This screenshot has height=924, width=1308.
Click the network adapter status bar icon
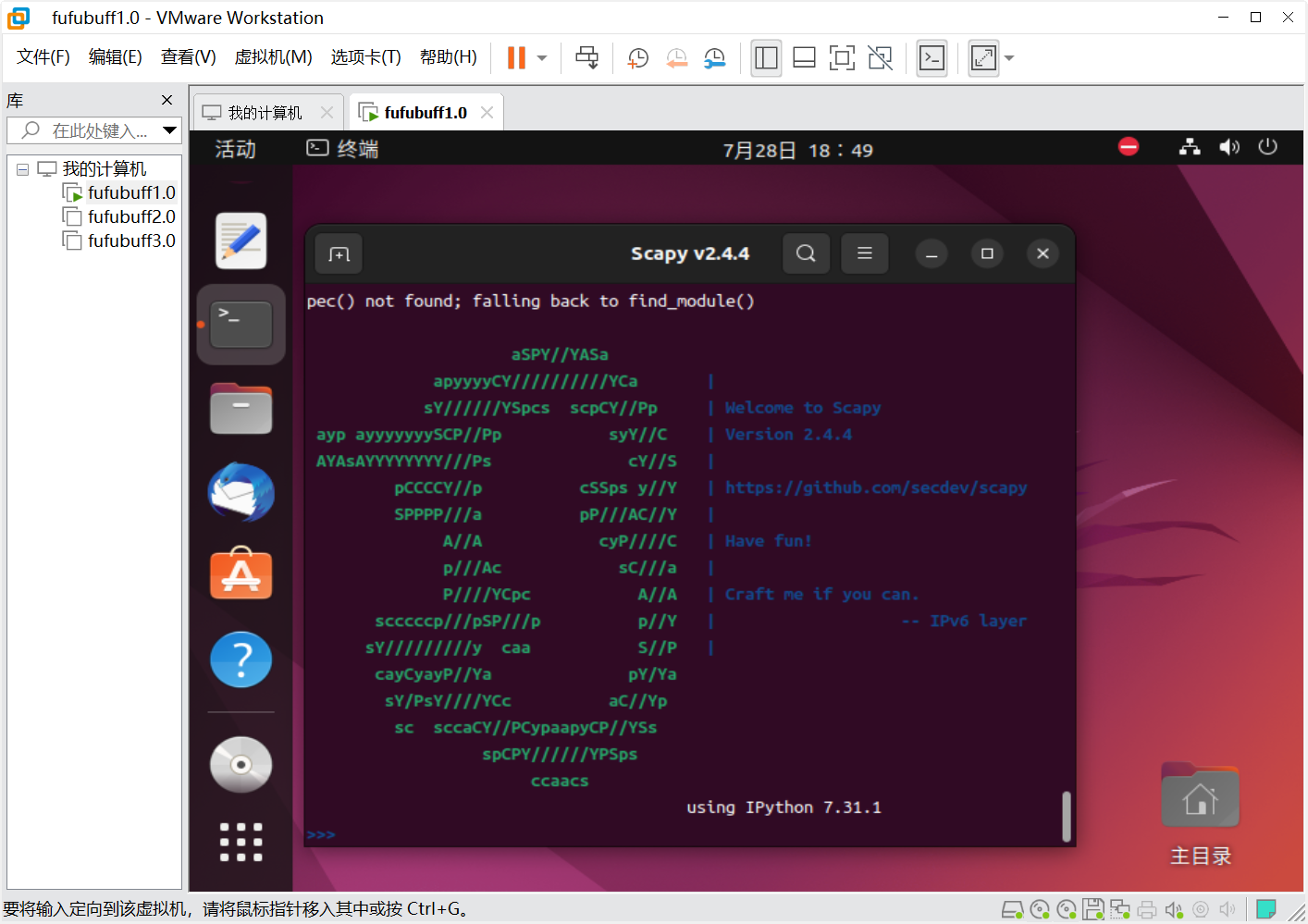point(1120,910)
